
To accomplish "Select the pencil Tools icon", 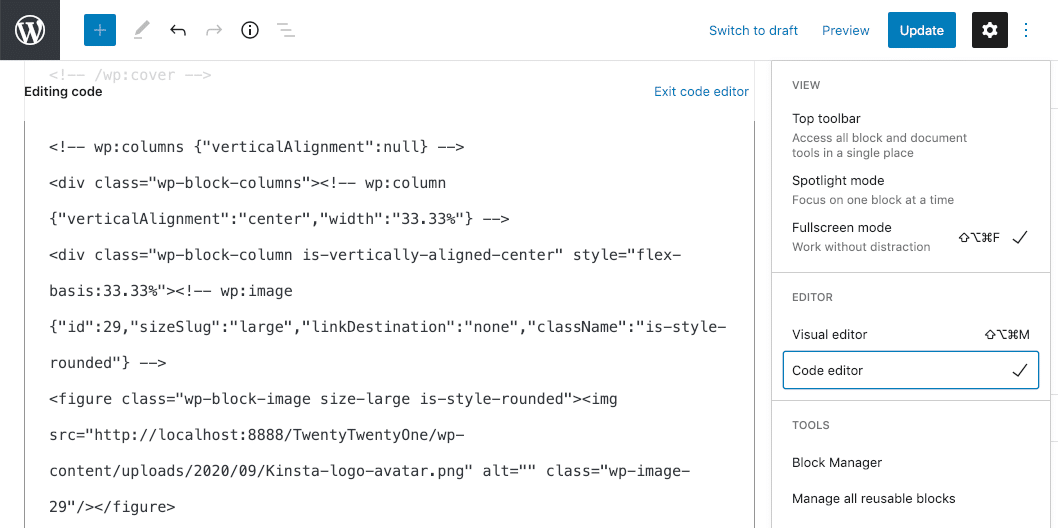I will coord(141,30).
